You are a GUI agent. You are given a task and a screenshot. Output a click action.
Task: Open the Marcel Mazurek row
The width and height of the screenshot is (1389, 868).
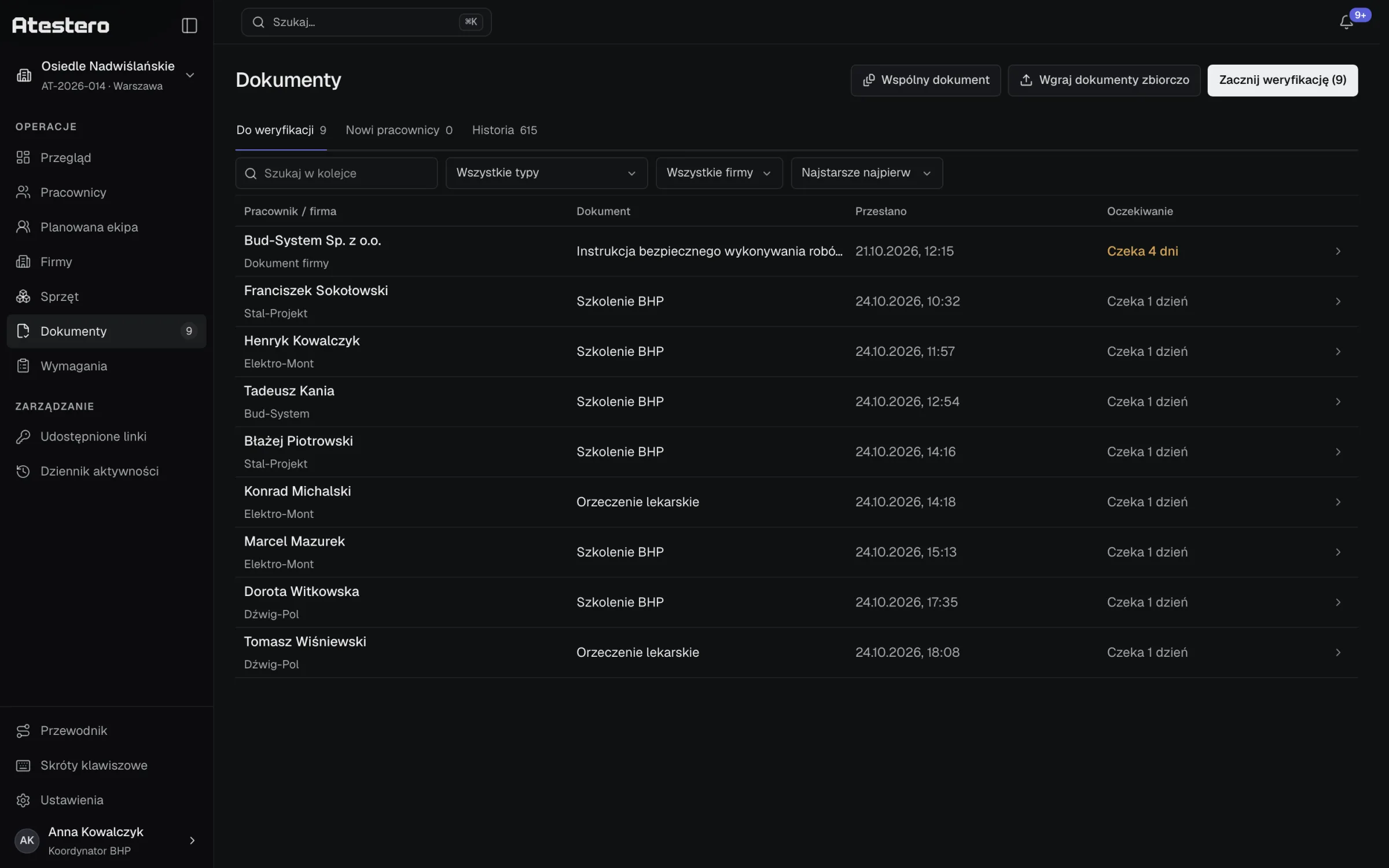pyautogui.click(x=796, y=552)
